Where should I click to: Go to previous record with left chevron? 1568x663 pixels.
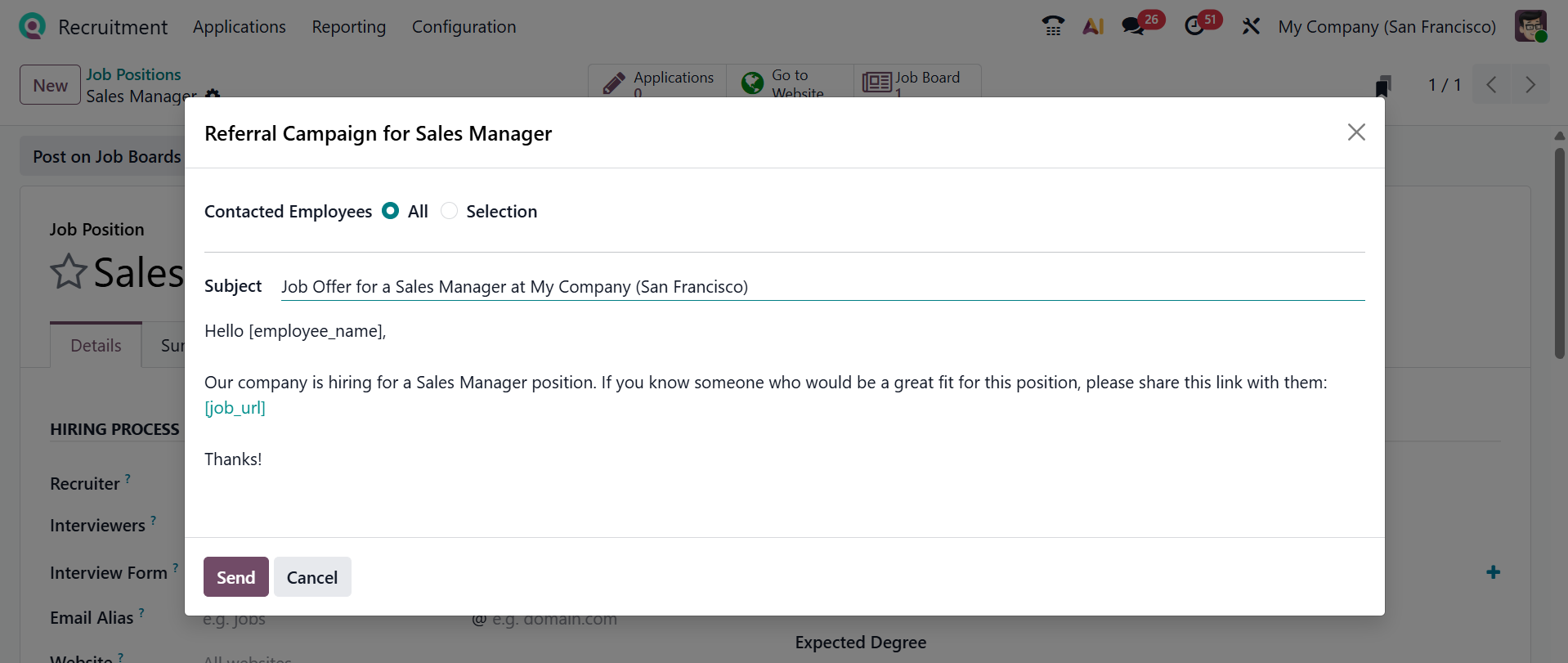tap(1491, 85)
